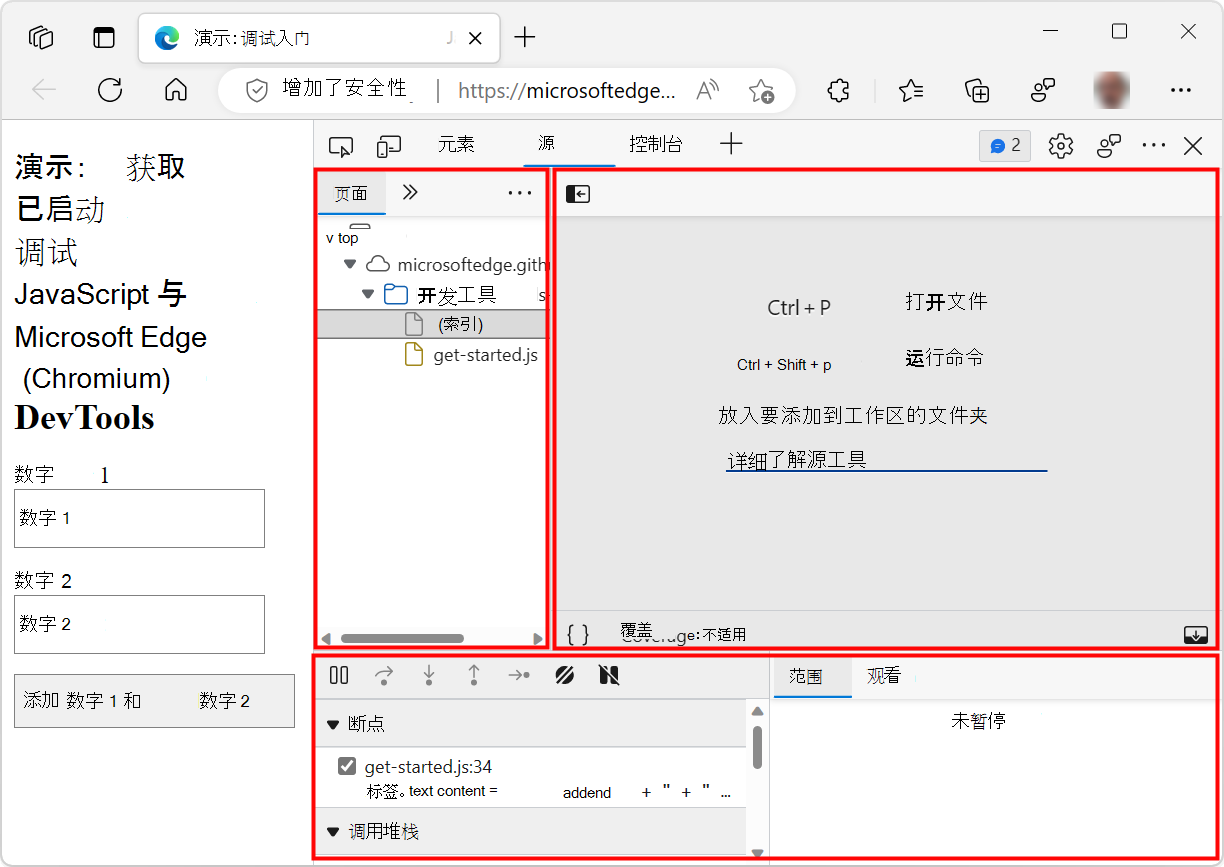This screenshot has width=1224, height=867.
Task: Toggle vertical tabs icon
Action: (104, 38)
